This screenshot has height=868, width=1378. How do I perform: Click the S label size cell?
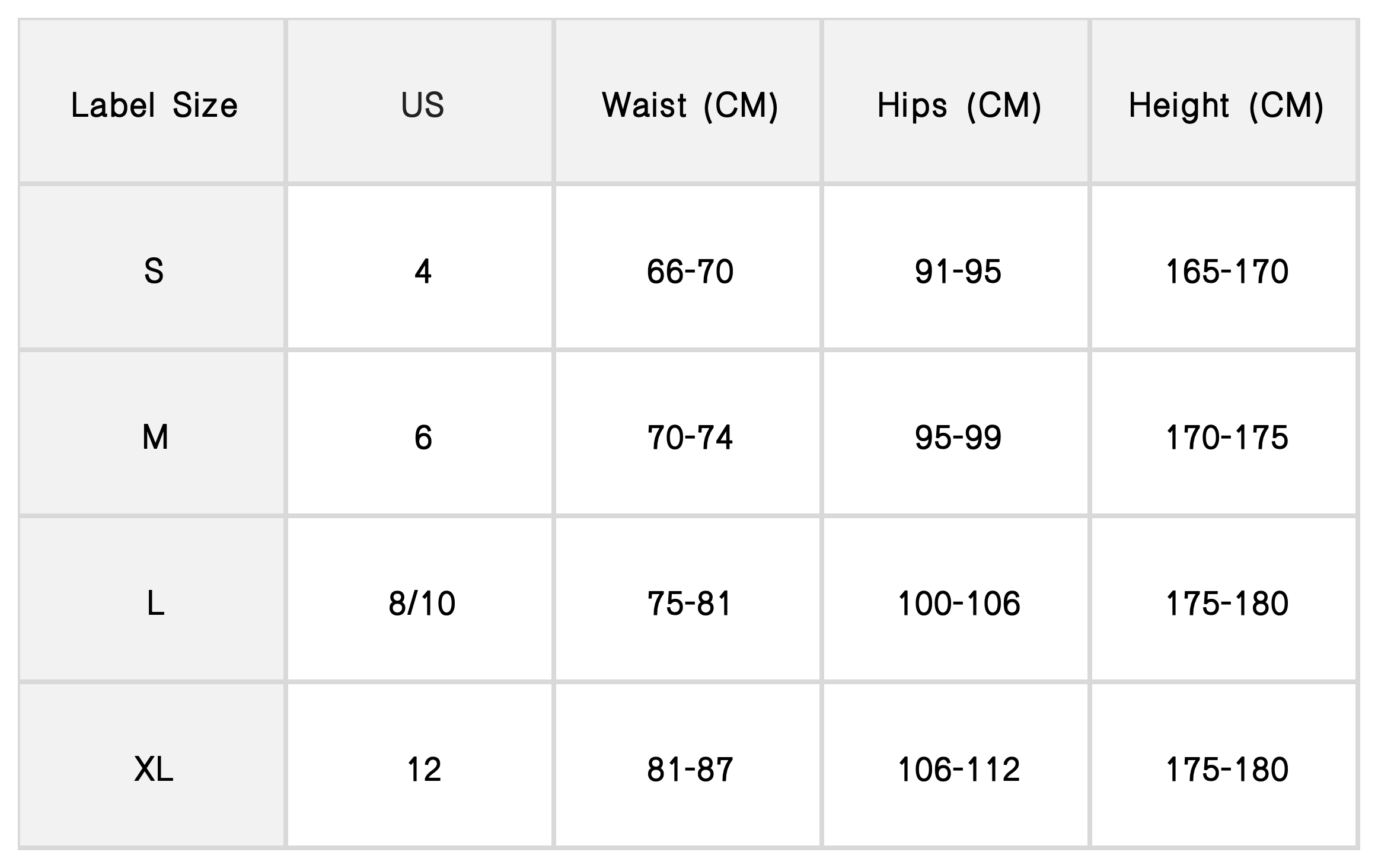[x=154, y=272]
